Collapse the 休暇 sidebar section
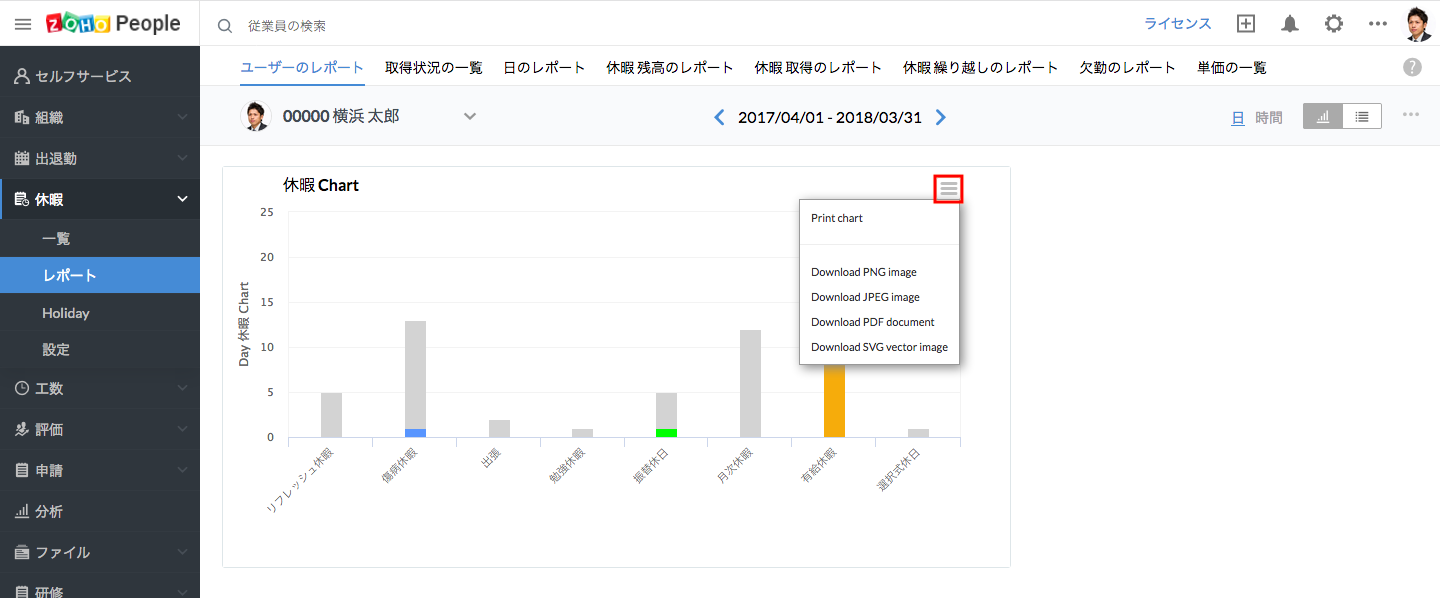 (182, 200)
